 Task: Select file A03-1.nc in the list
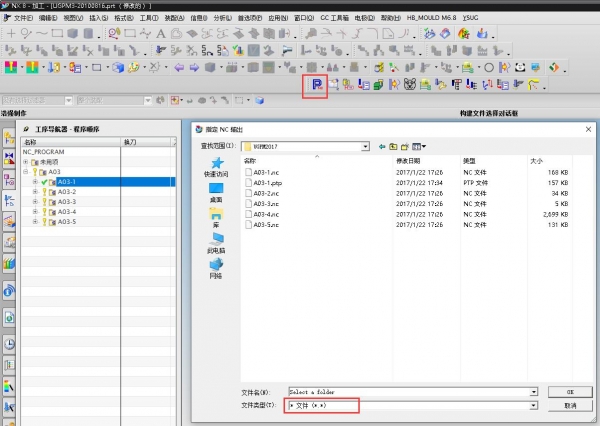266,173
